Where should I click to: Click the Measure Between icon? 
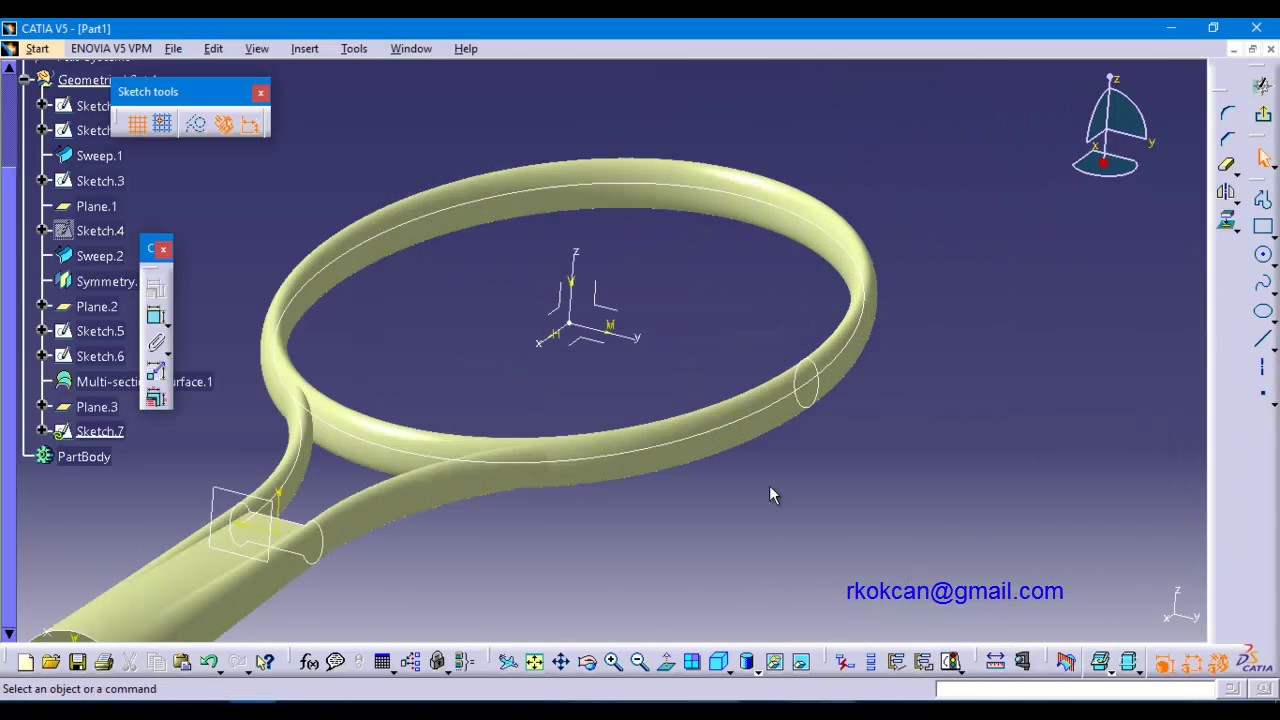pos(995,662)
